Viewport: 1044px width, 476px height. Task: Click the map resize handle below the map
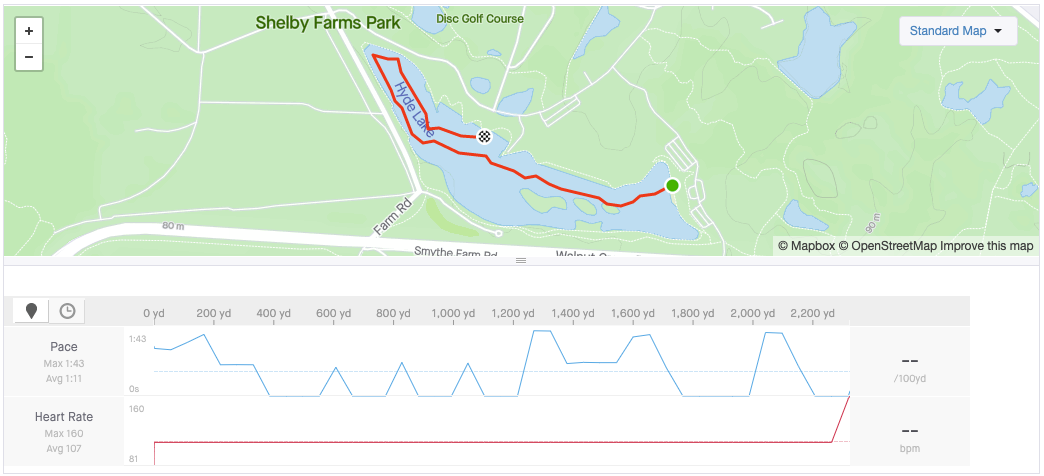click(520, 260)
